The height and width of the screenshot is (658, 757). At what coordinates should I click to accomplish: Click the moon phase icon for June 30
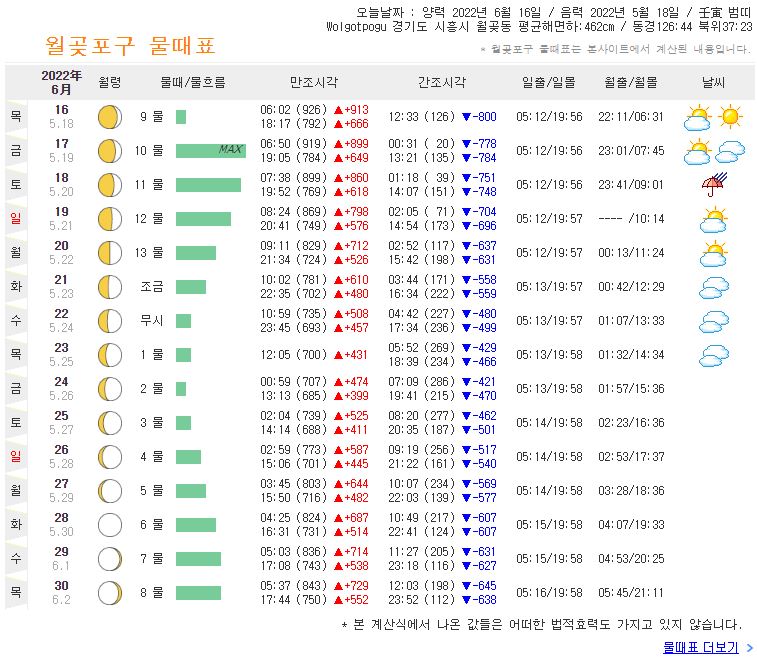110,593
